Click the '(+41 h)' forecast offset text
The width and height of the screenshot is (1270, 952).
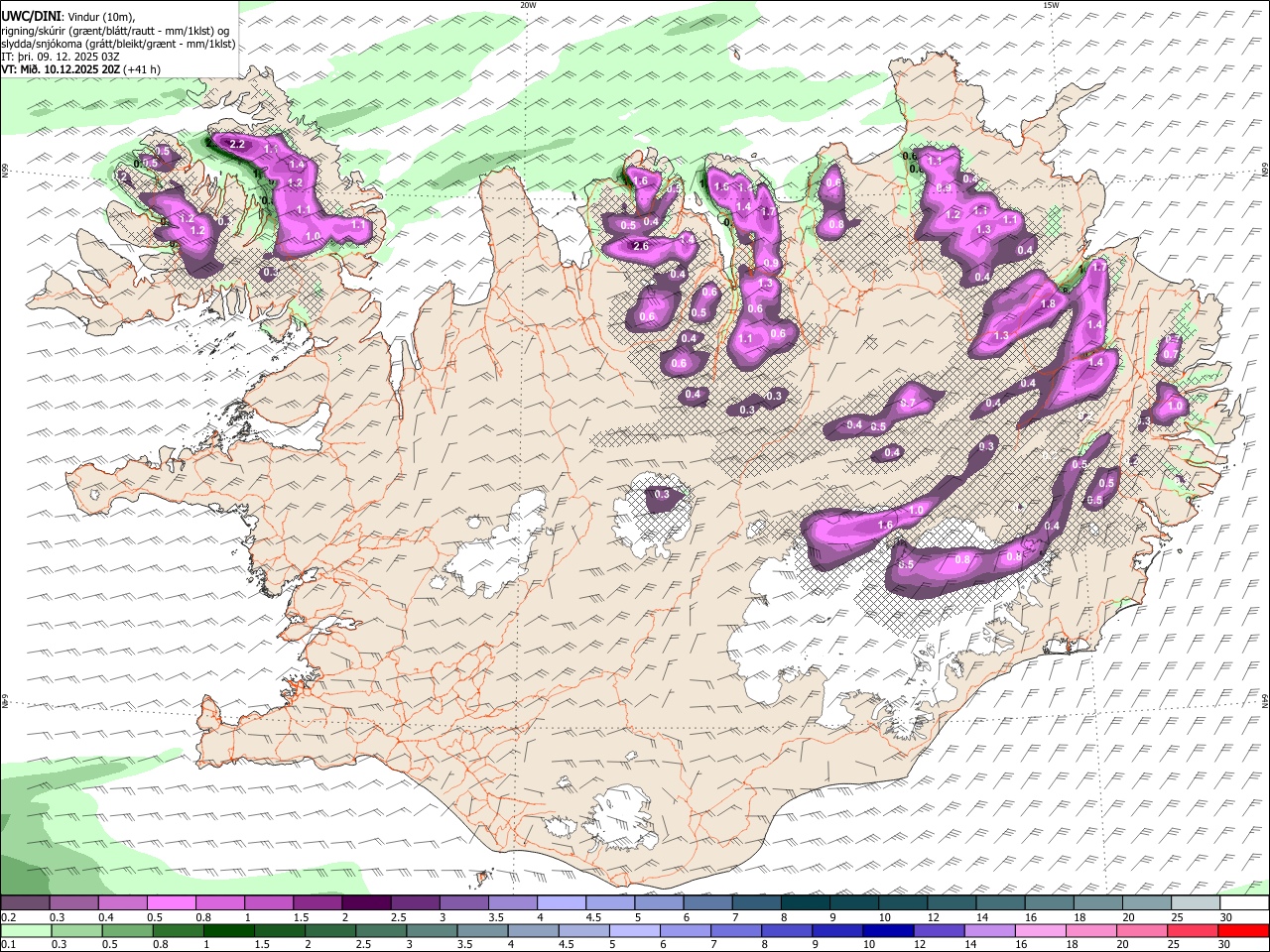coord(143,69)
